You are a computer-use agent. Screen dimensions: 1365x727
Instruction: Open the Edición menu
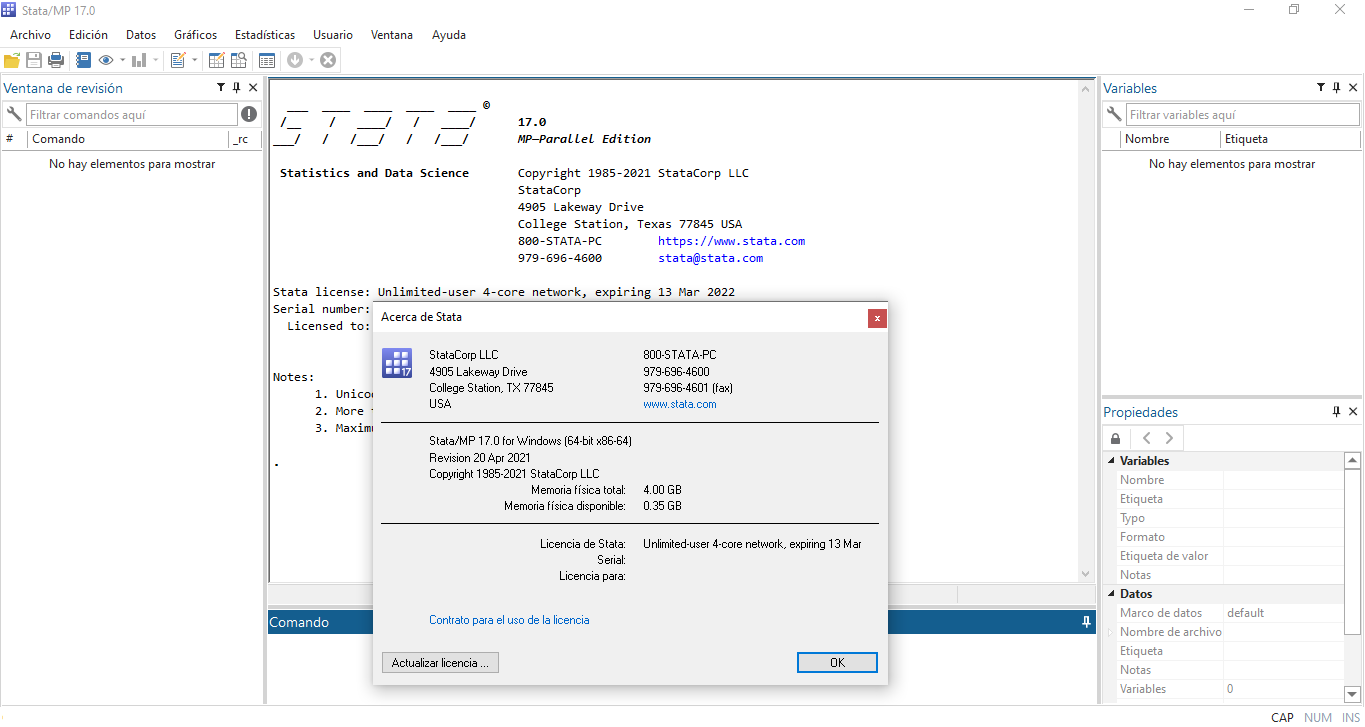(88, 35)
